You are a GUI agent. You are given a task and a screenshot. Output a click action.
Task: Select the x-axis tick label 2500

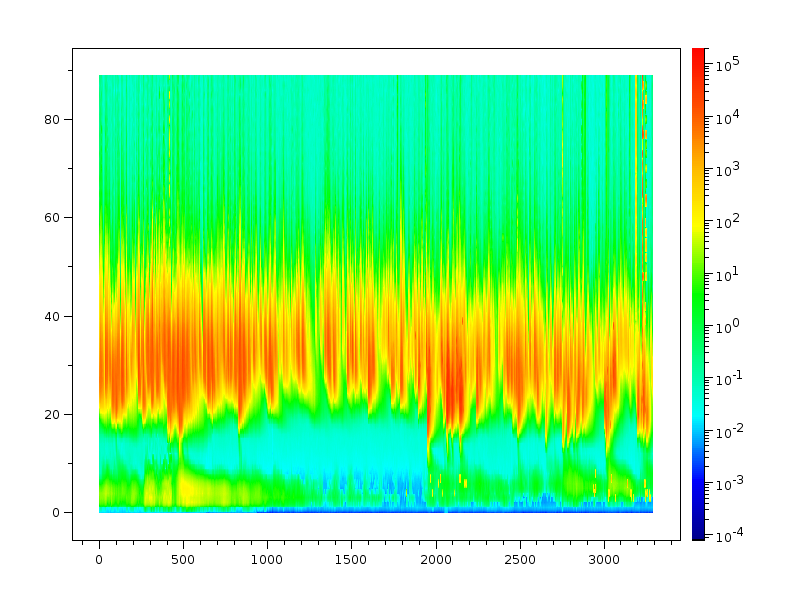519,561
